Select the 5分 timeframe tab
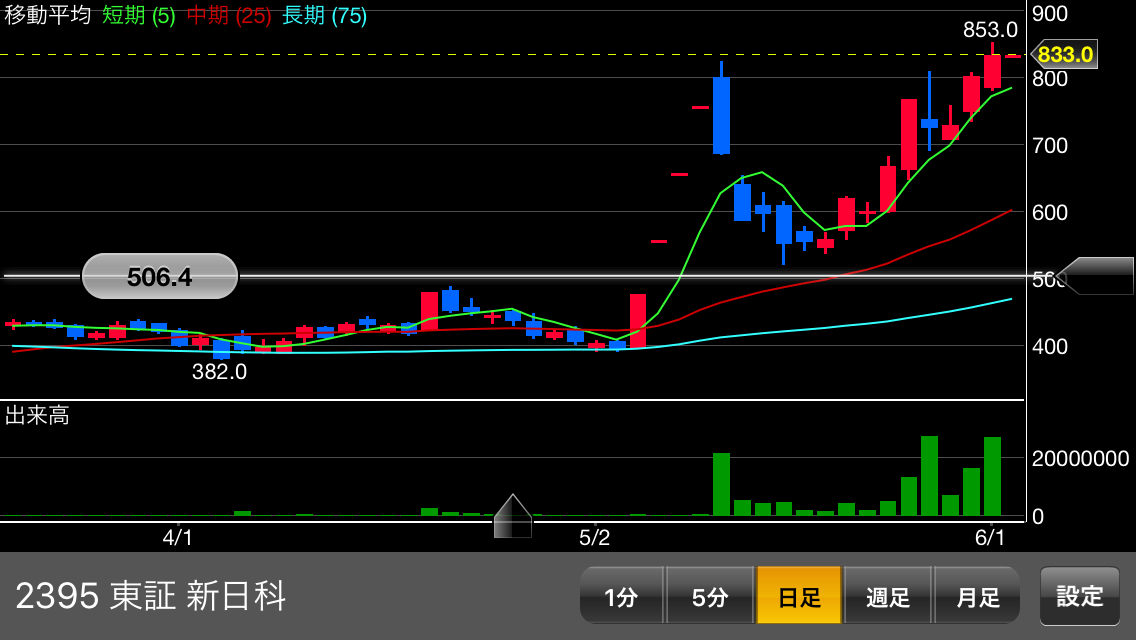This screenshot has height=640, width=1136. (x=709, y=596)
